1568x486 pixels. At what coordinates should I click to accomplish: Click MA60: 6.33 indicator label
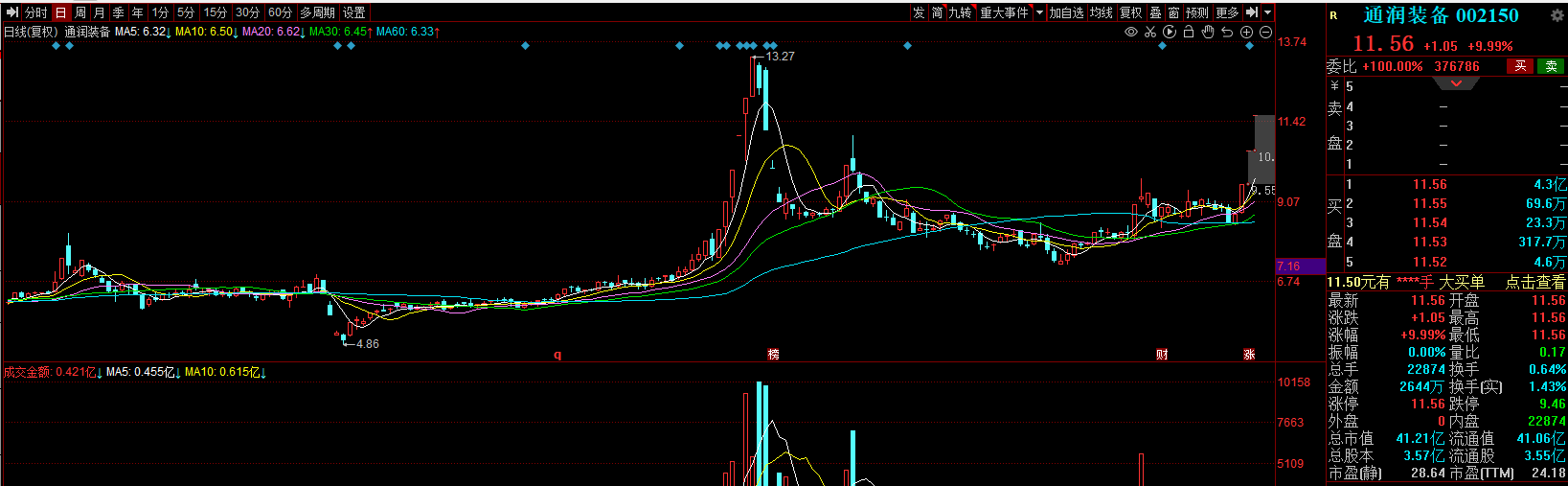[408, 32]
